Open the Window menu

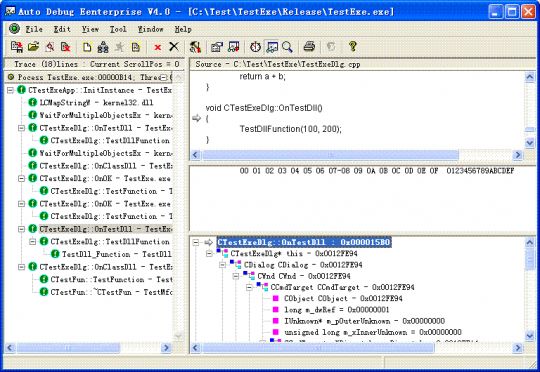tap(150, 29)
